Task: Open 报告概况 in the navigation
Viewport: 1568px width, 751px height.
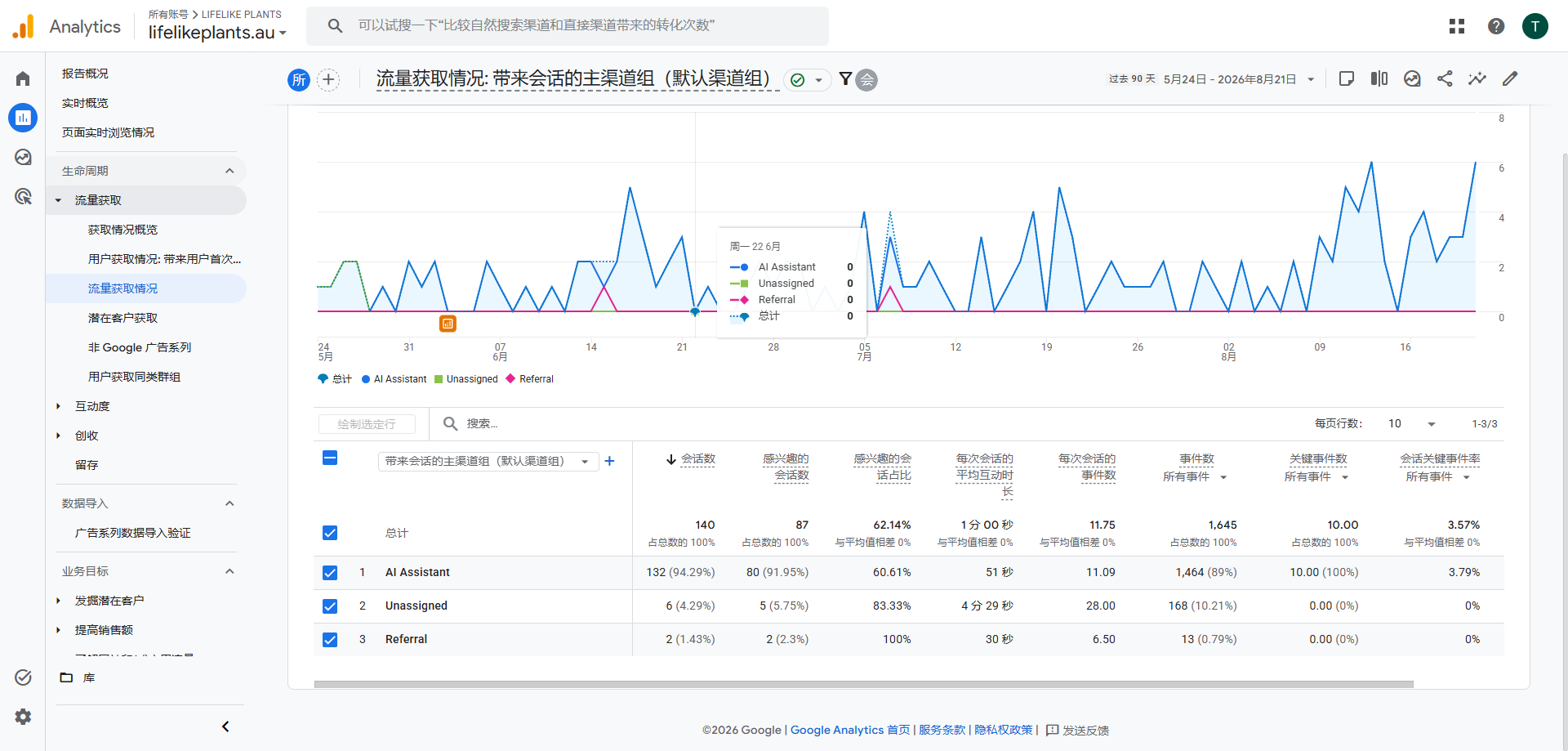Action: [85, 74]
